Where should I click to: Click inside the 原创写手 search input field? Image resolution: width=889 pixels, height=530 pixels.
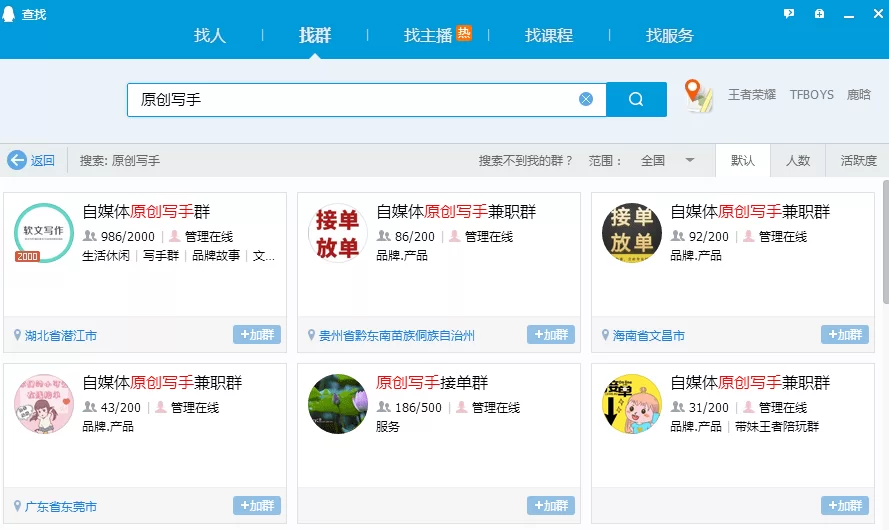click(350, 99)
